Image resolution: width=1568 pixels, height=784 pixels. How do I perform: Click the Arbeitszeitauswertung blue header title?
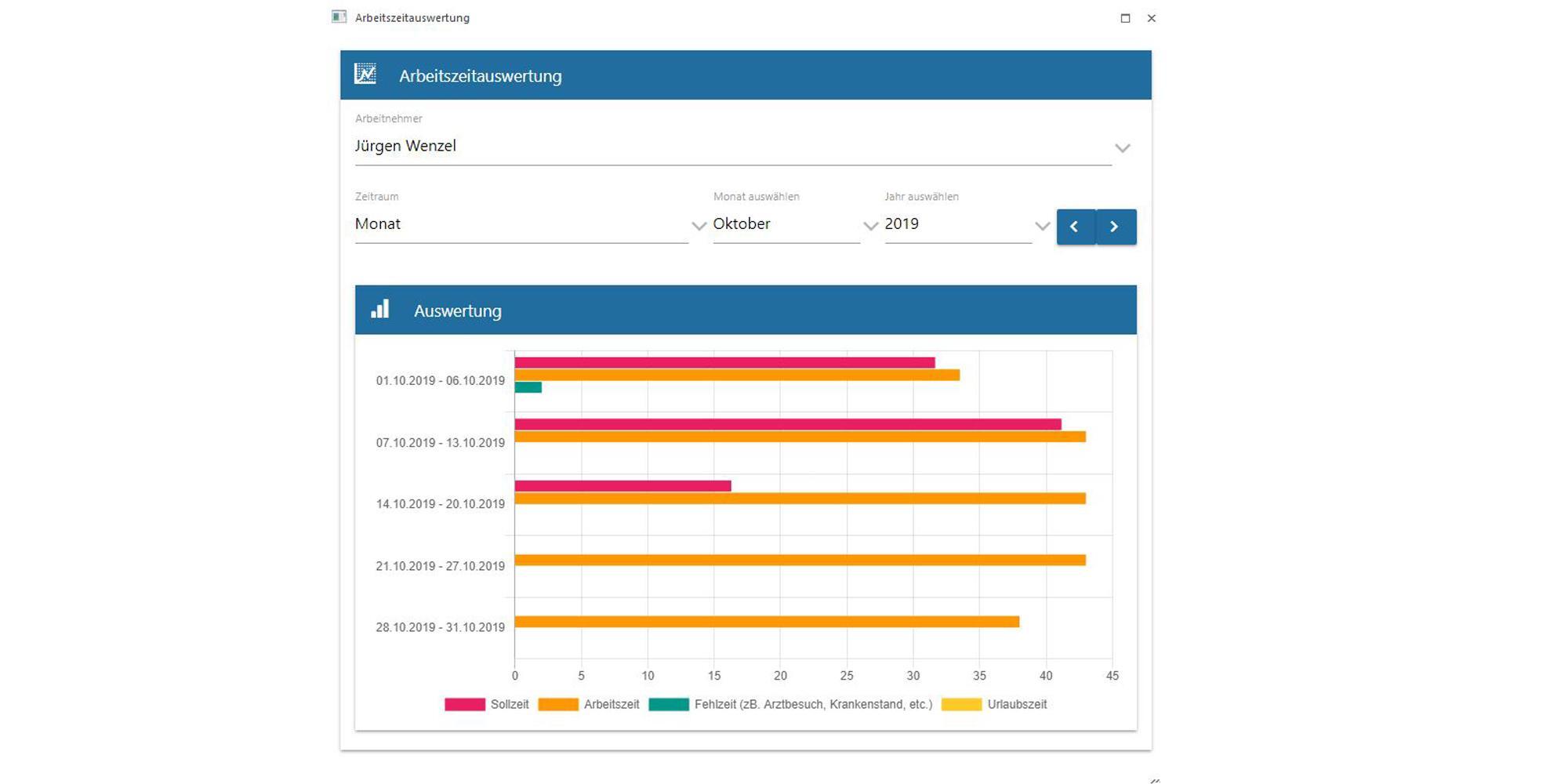click(x=481, y=76)
